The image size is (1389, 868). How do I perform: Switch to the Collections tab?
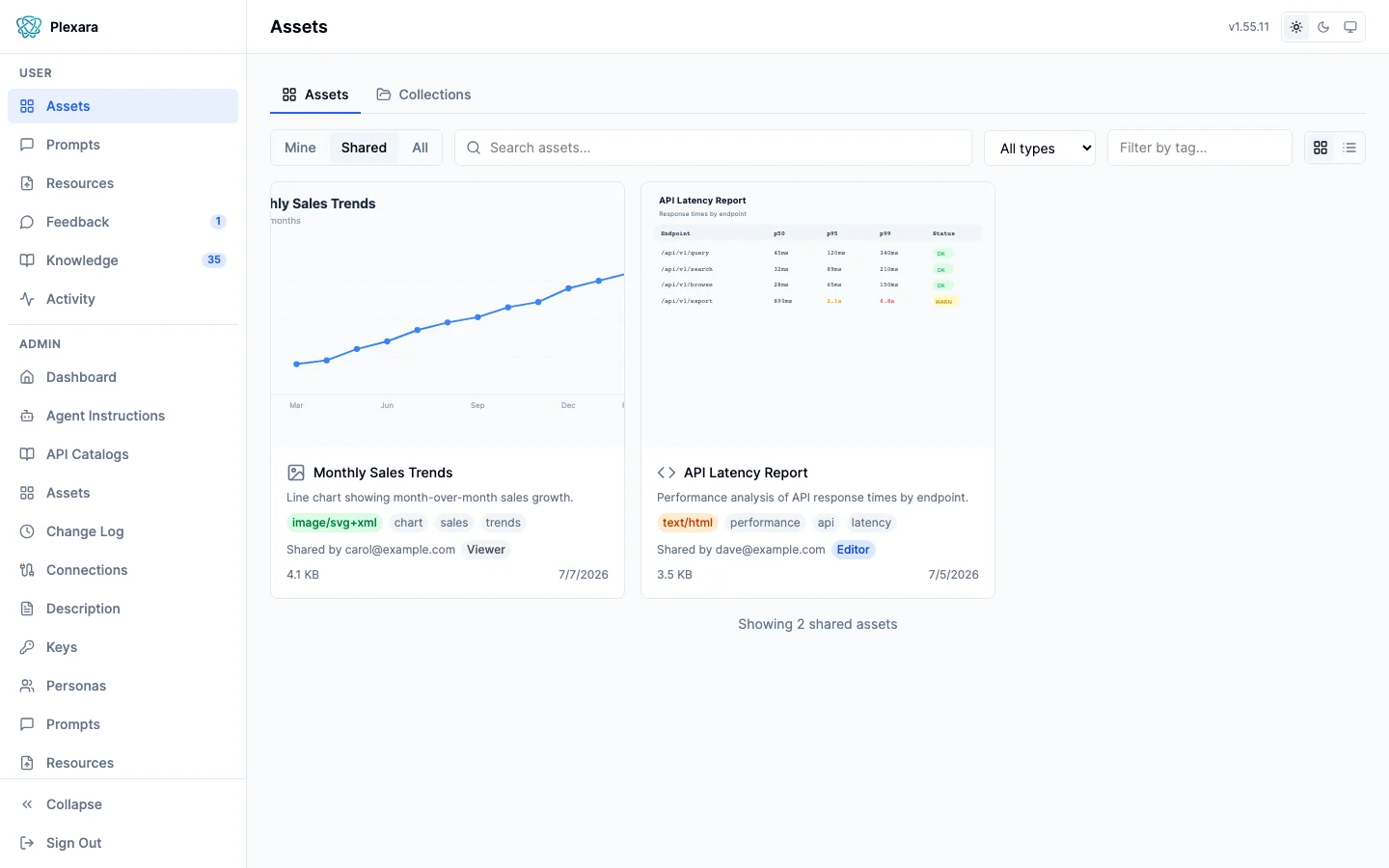423,95
